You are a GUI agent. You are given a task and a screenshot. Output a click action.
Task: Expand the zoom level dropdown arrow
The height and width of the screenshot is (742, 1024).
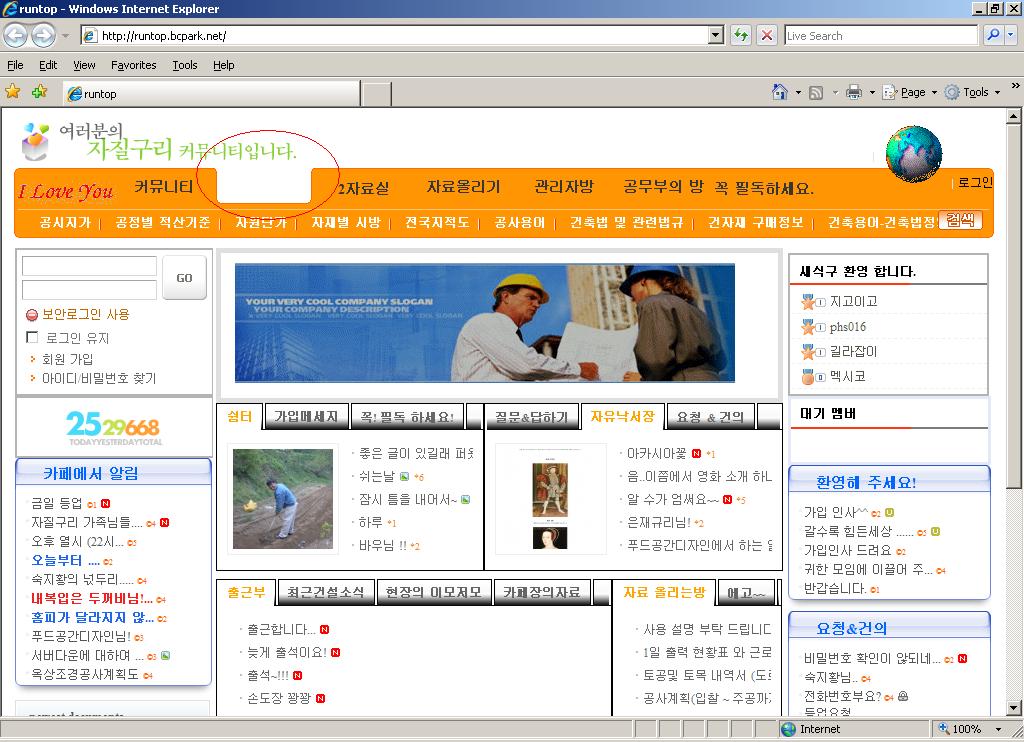(x=999, y=729)
